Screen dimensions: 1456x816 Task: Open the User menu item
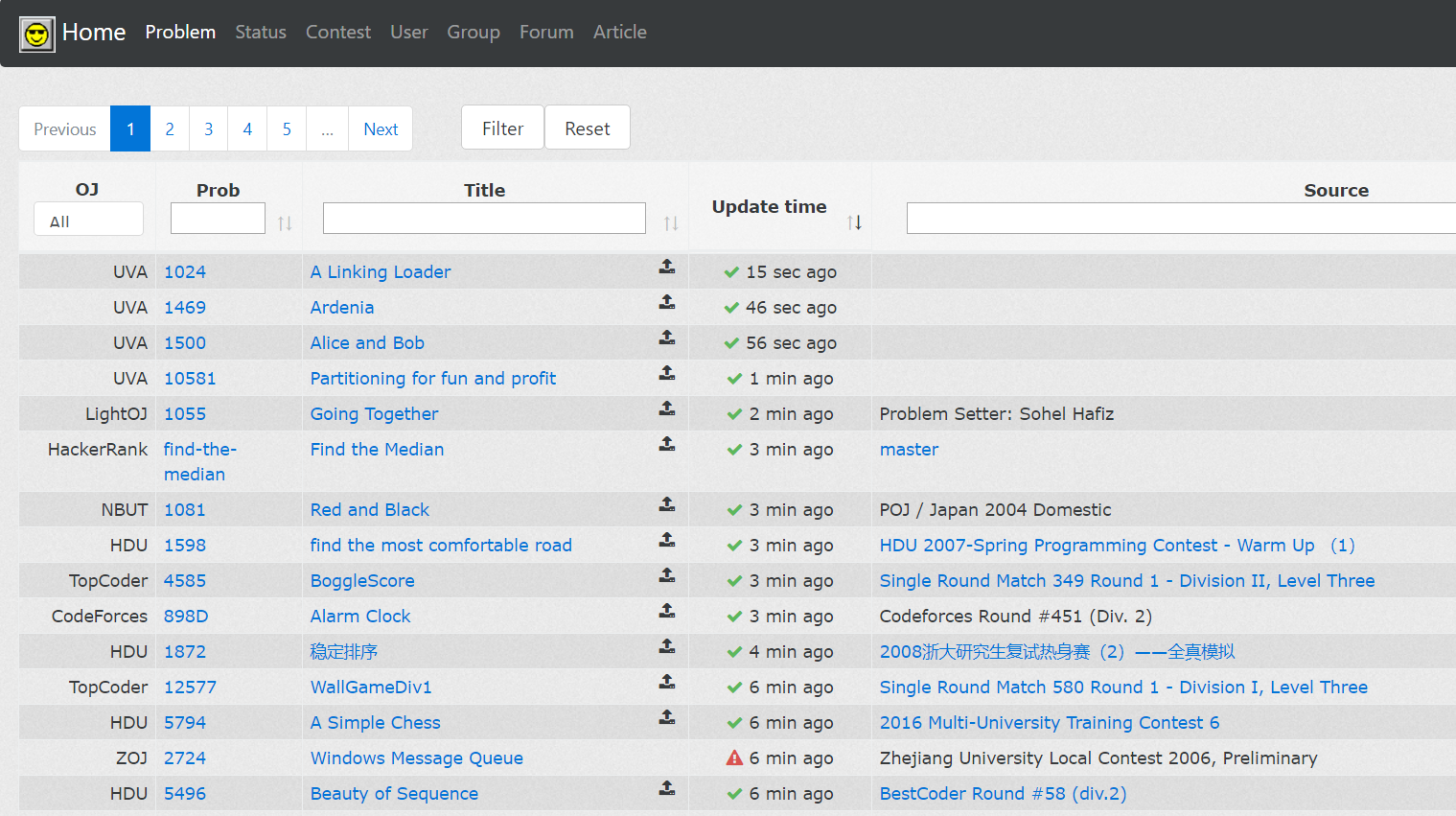409,32
